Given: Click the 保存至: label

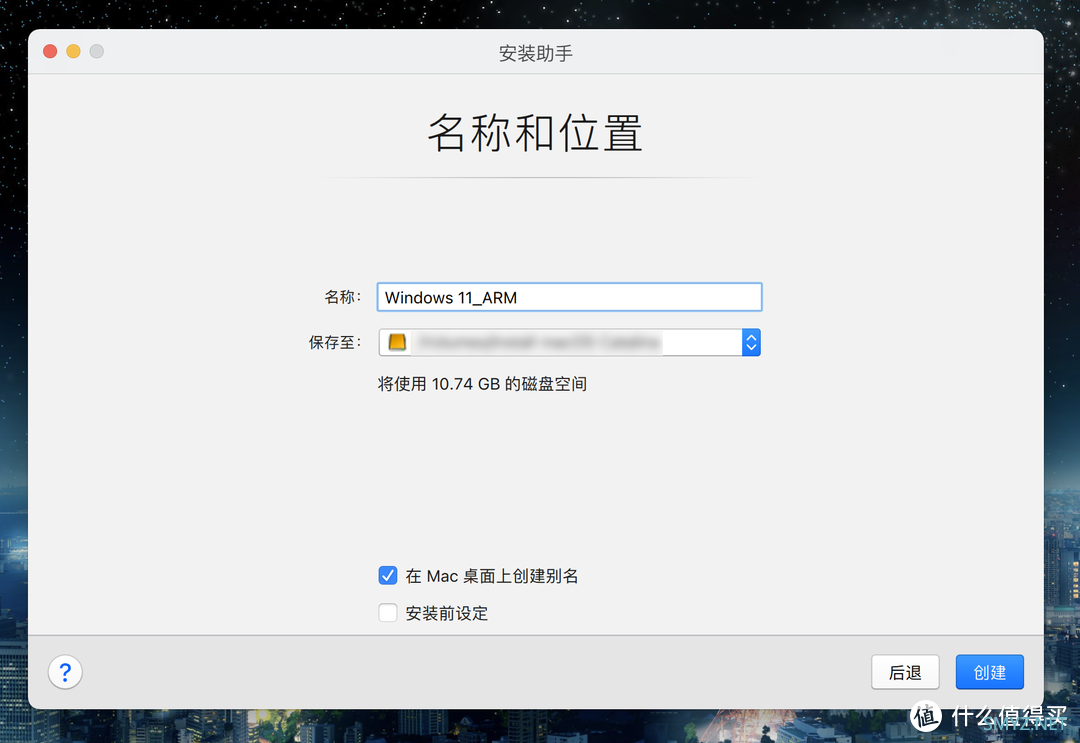Looking at the screenshot, I should (x=335, y=342).
